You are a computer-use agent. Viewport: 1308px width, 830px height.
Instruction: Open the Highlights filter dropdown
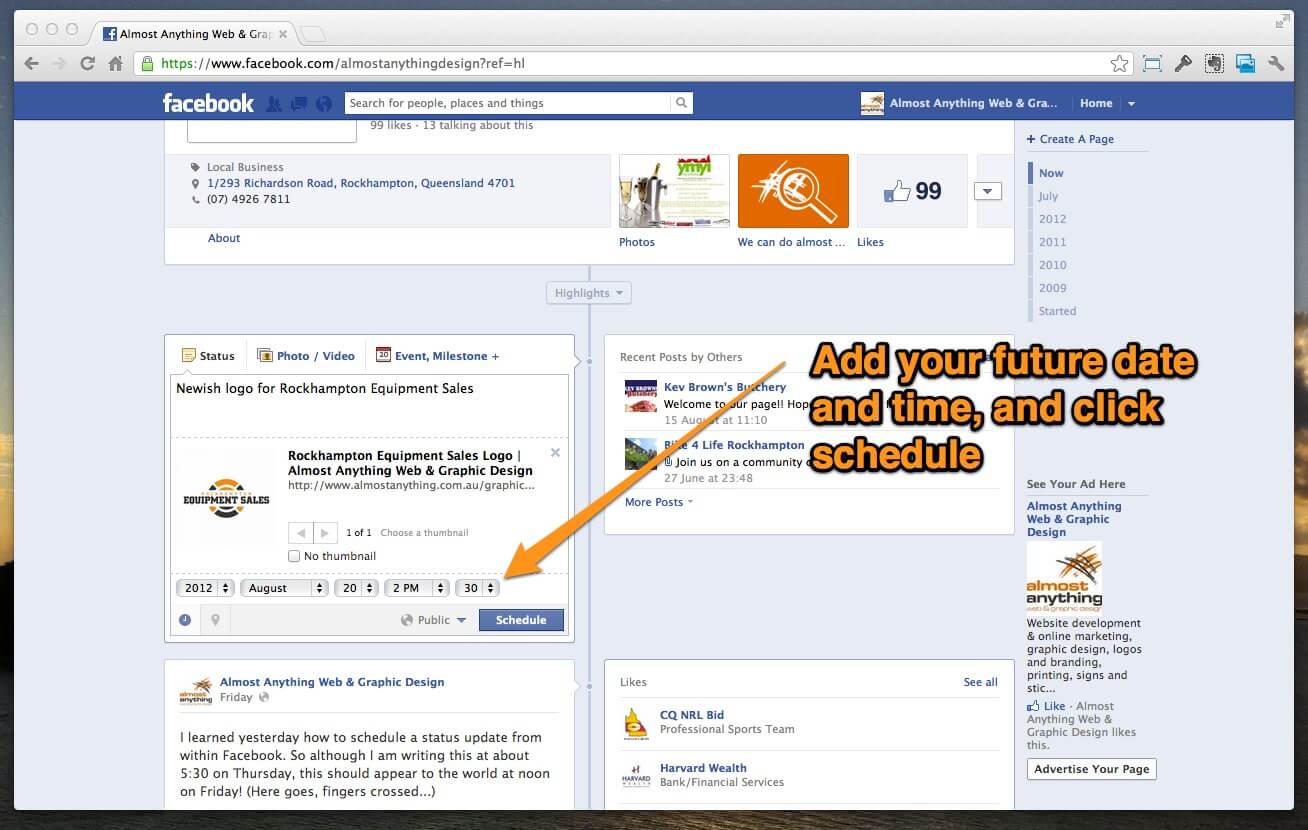[x=589, y=293]
